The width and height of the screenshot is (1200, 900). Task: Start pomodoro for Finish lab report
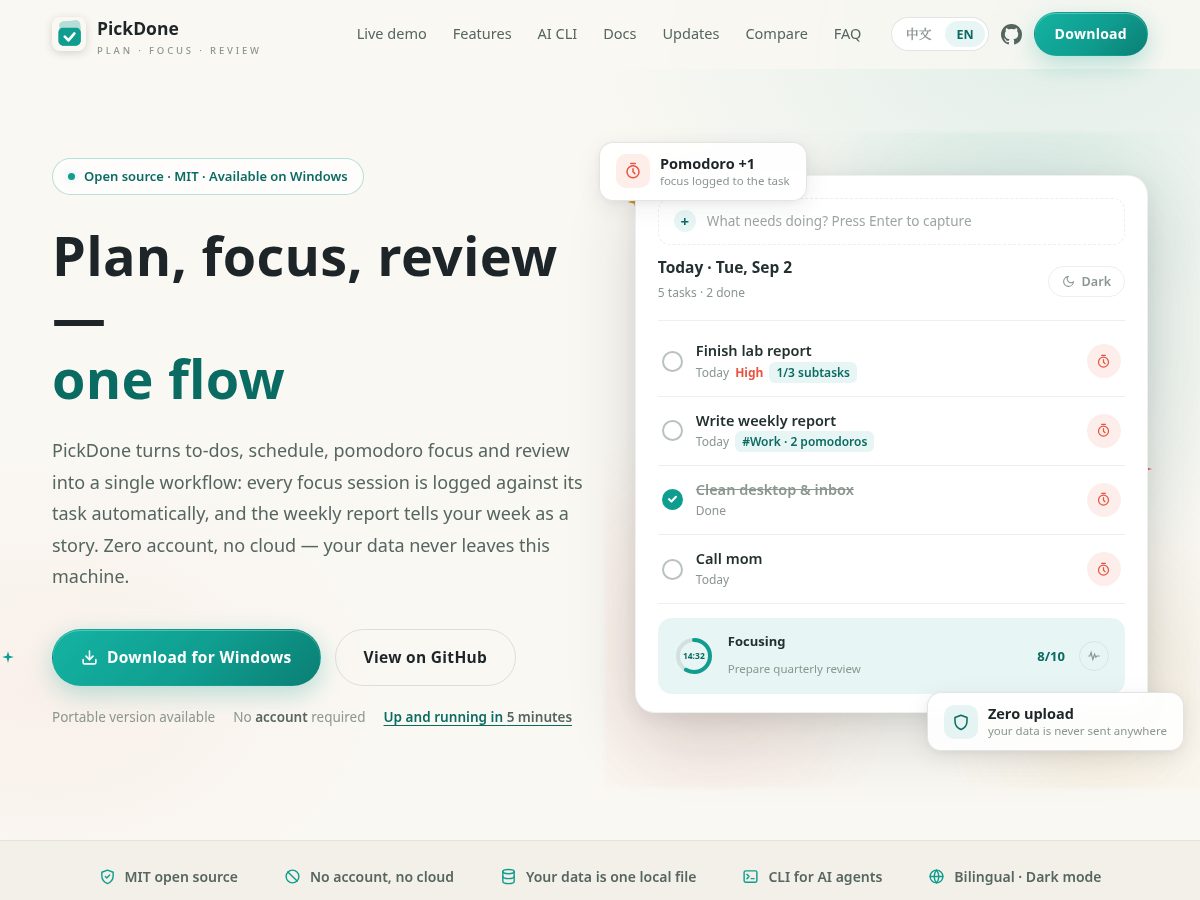[1104, 361]
